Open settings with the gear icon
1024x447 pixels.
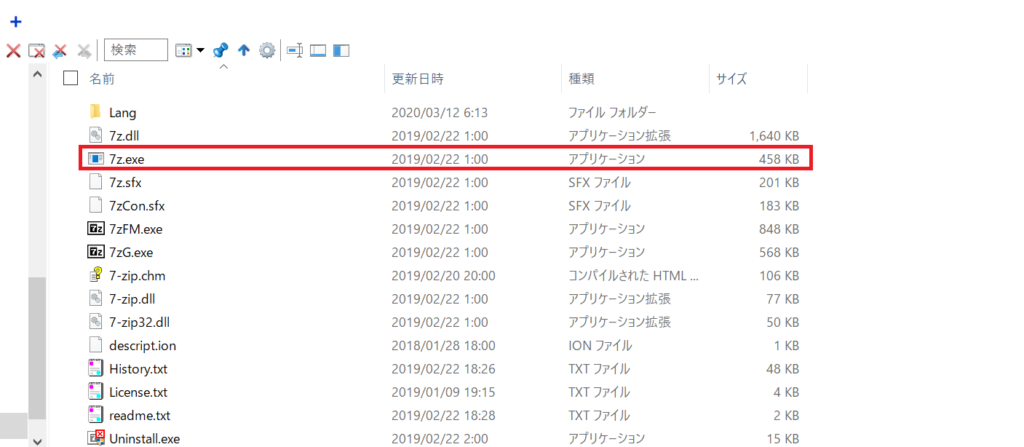point(266,50)
